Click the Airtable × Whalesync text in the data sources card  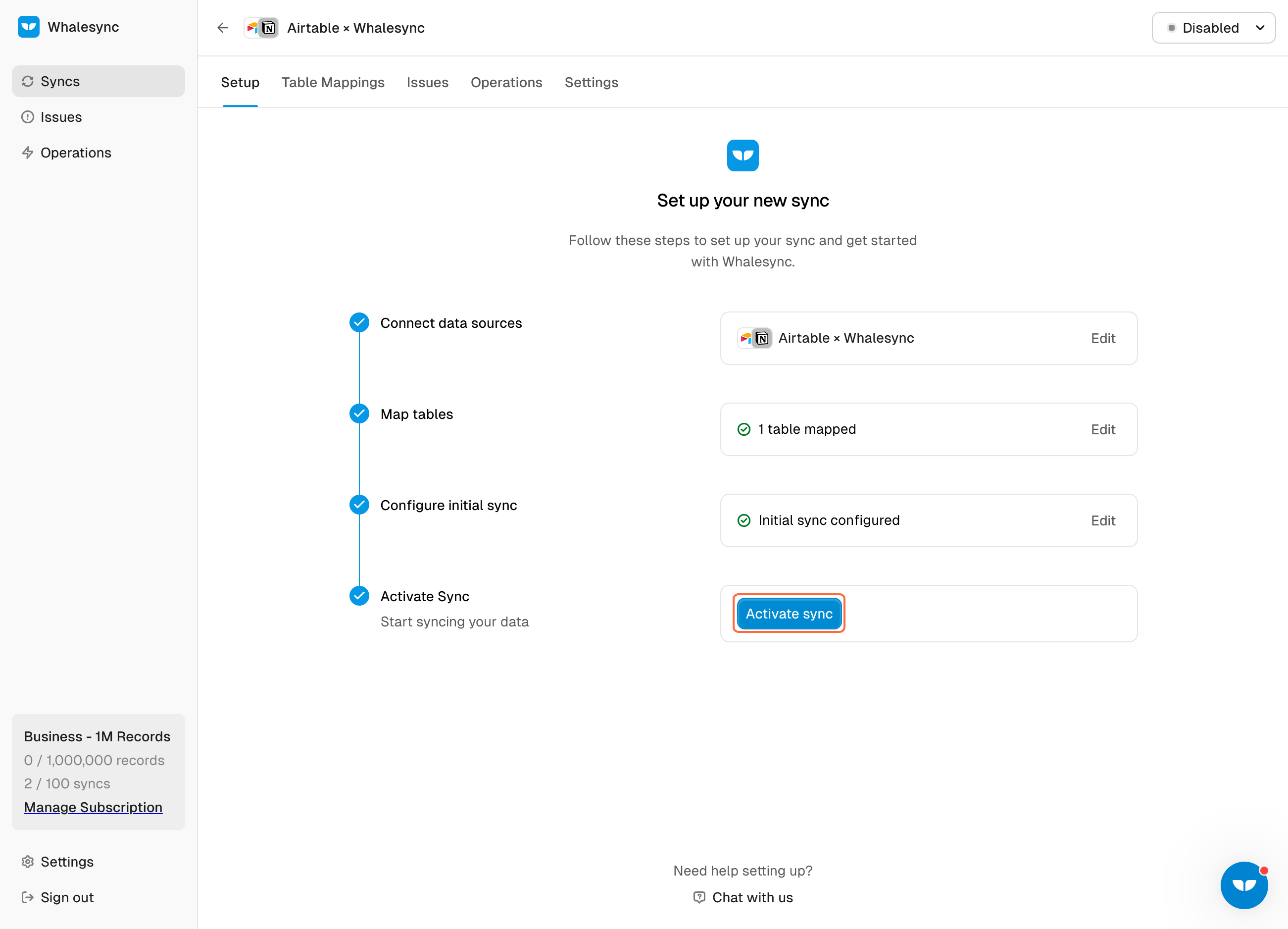846,339
